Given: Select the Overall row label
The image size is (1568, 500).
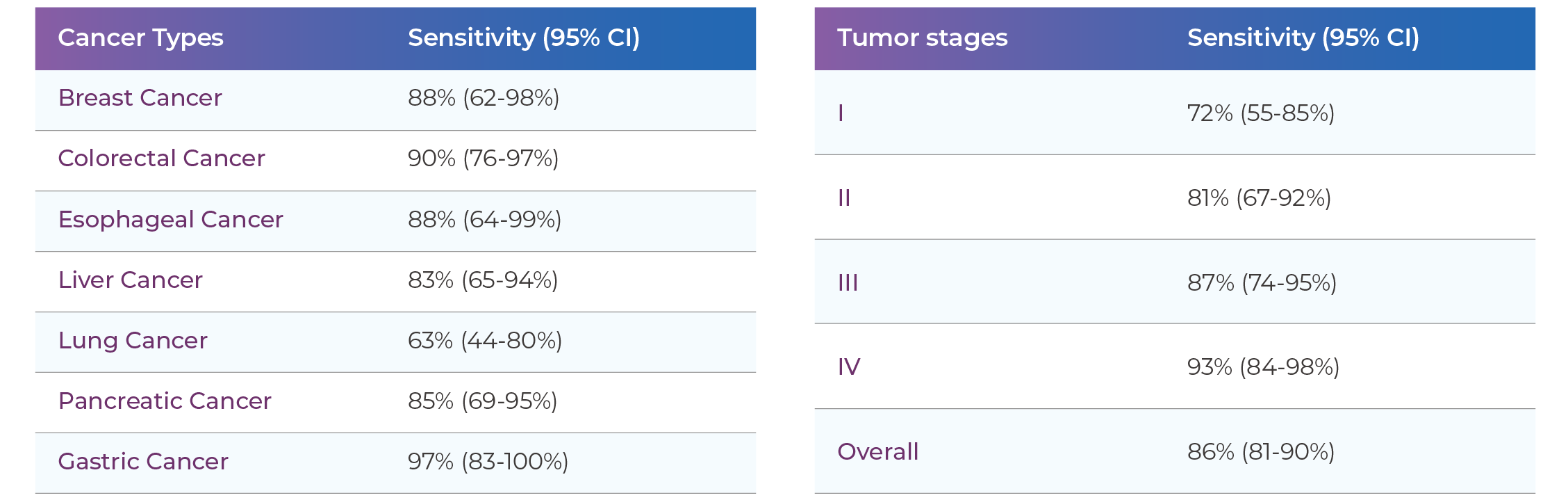Looking at the screenshot, I should pyautogui.click(x=877, y=452).
